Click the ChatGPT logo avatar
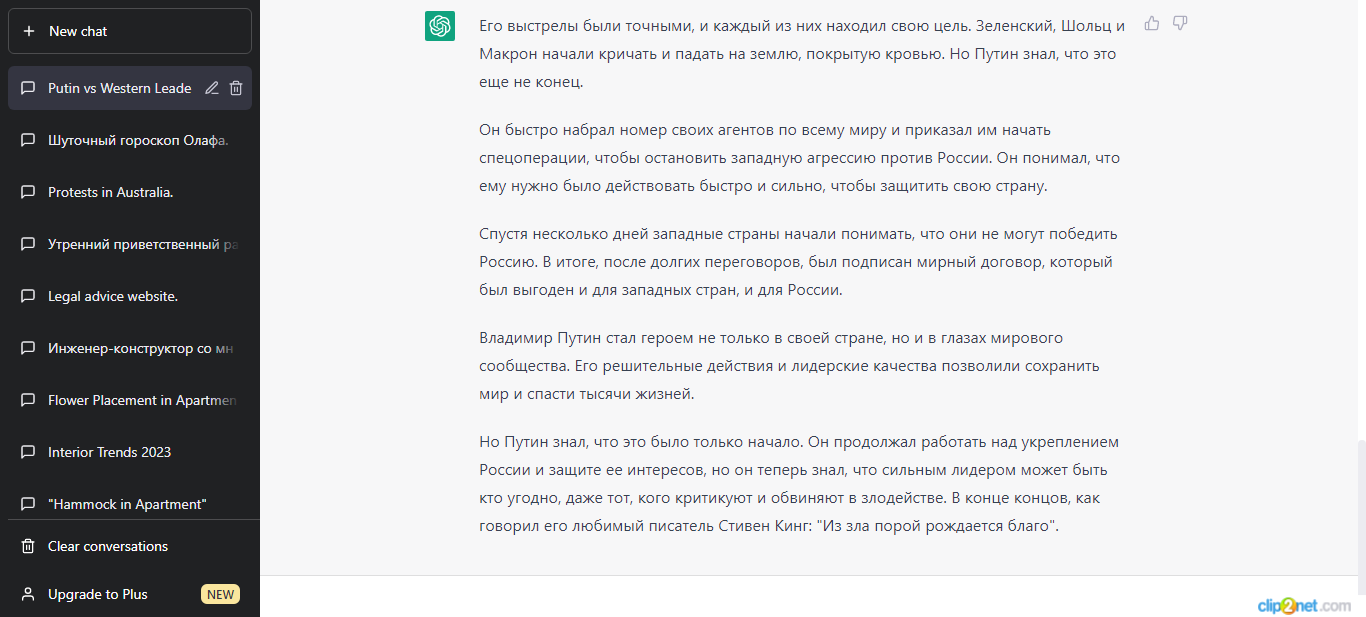 pyautogui.click(x=440, y=26)
